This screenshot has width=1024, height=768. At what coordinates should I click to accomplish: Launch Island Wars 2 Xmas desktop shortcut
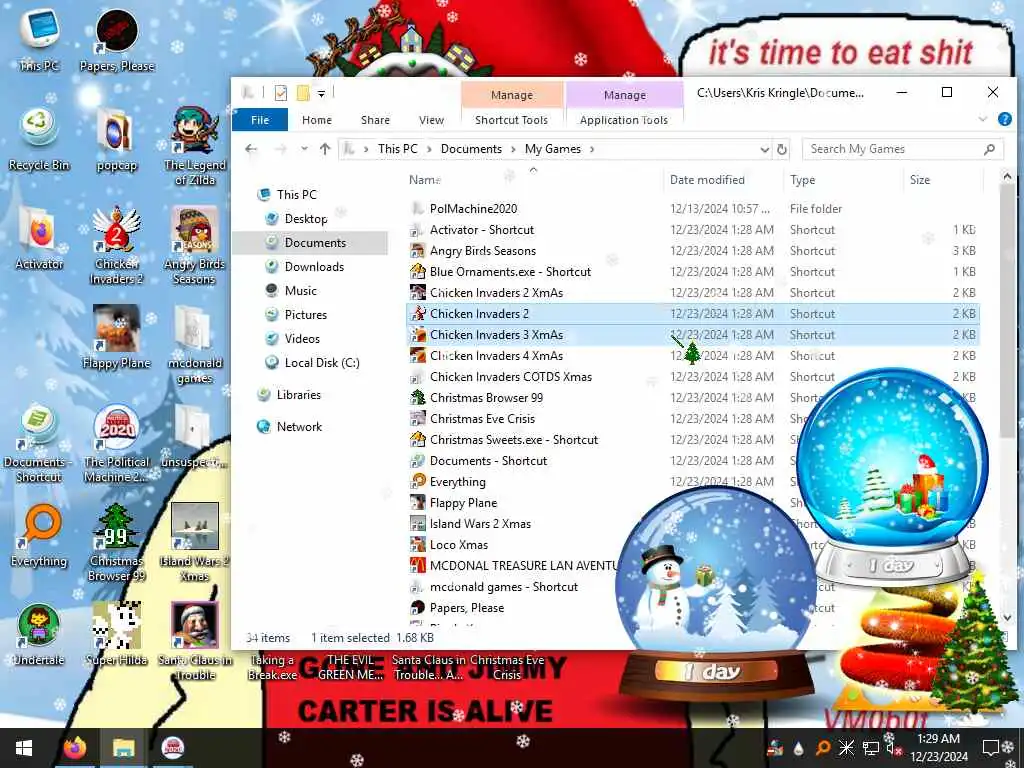195,542
